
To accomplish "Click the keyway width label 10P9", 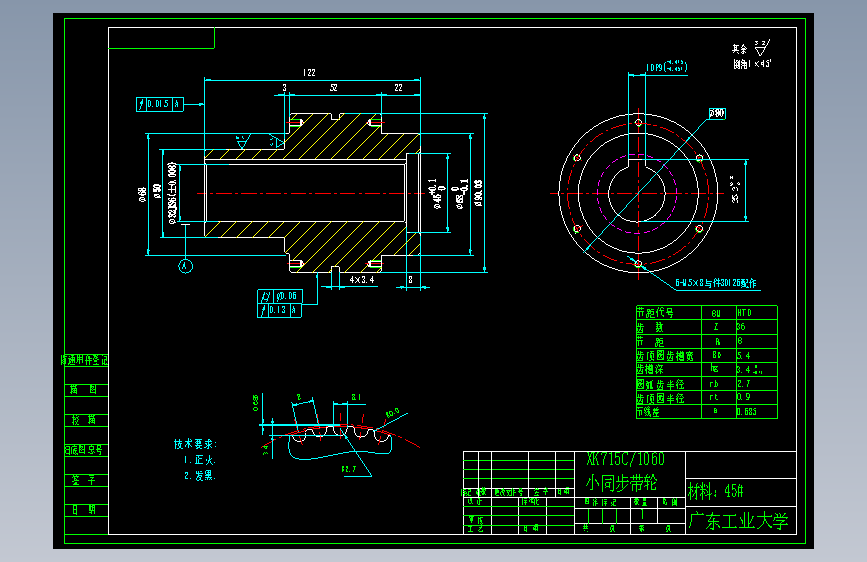I will click(666, 67).
